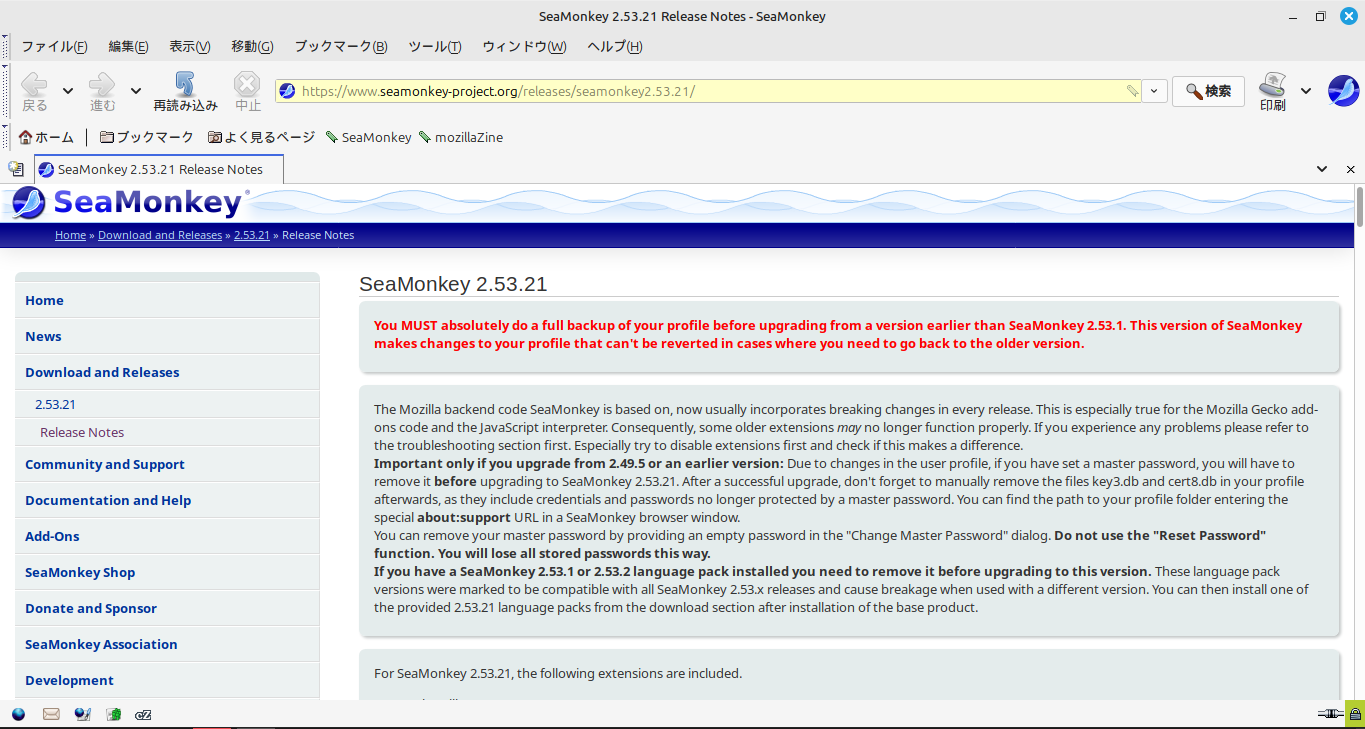Open the Address Book status bar icon
Screen dimensions: 1365x729
click(114, 714)
